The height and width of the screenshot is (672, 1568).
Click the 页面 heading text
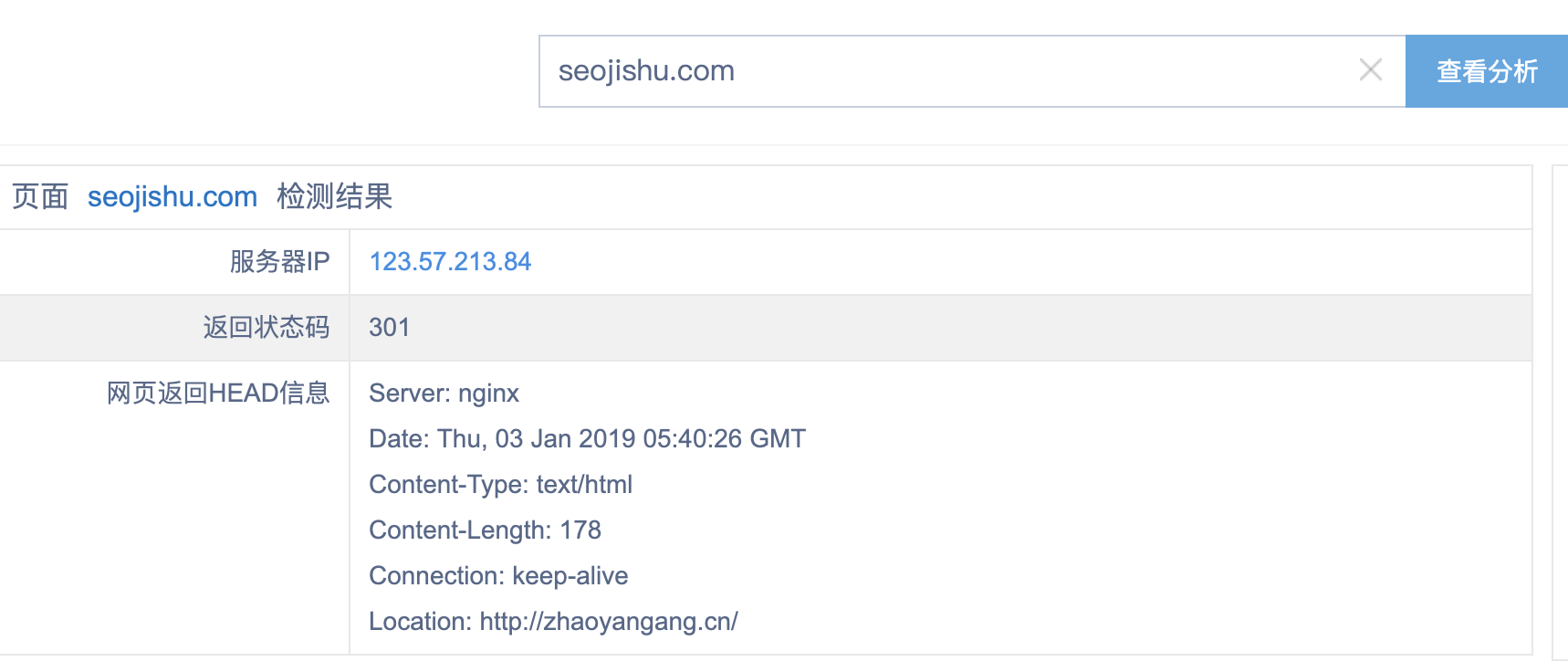pos(40,196)
